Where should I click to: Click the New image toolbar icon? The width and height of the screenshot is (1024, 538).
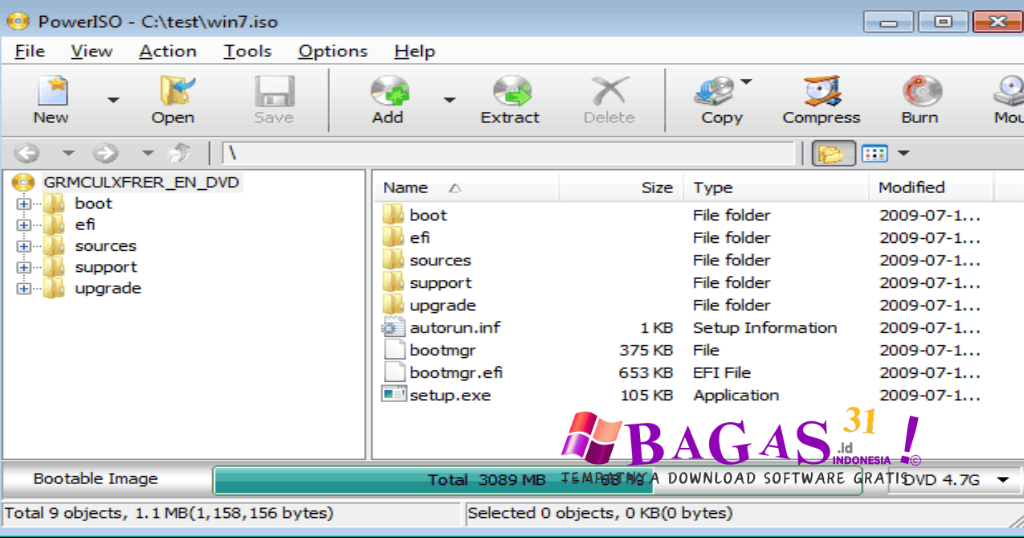[x=52, y=91]
